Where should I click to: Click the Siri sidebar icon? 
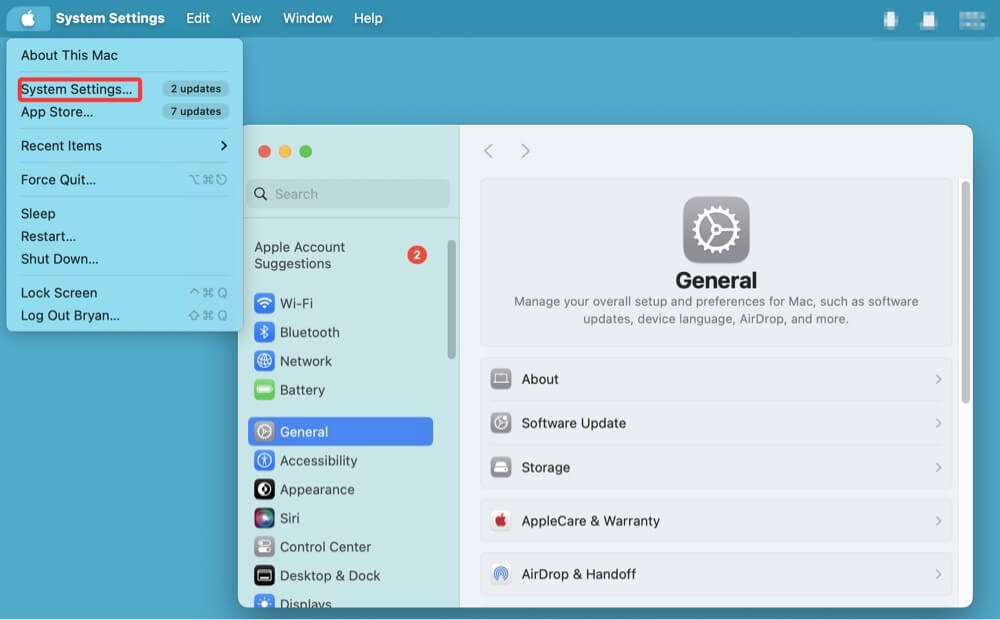(263, 518)
